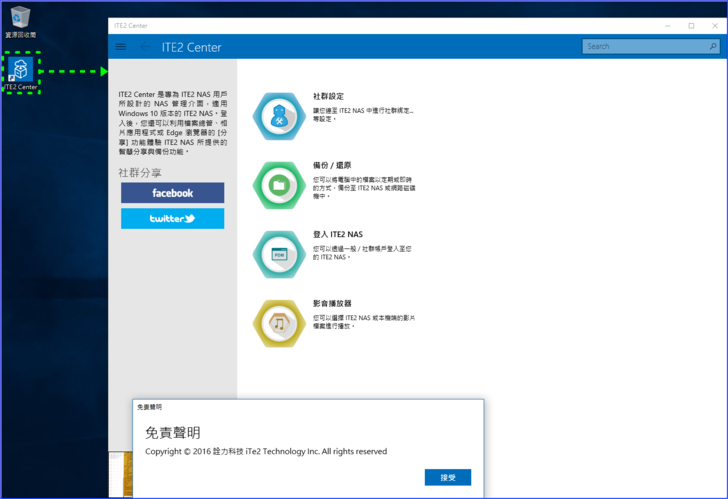Open the hamburger navigation menu
Screen dimensions: 728x499
(121, 47)
